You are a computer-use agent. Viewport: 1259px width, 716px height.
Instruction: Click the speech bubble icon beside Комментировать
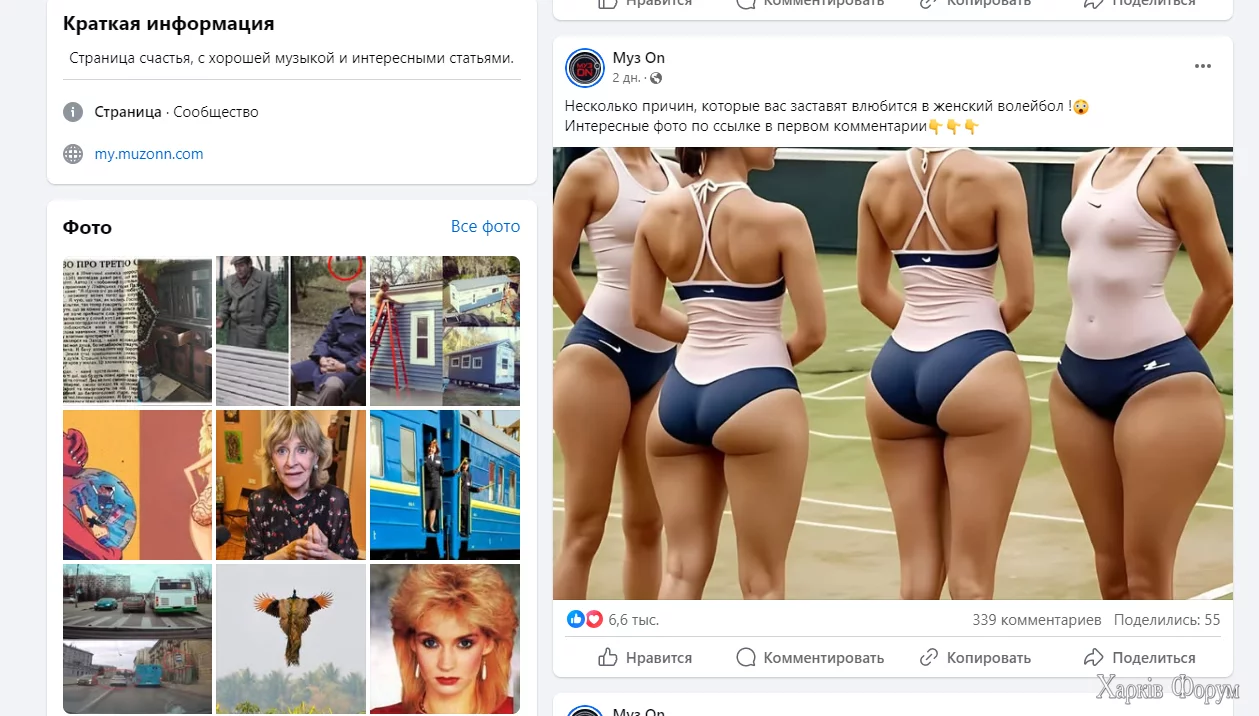tap(746, 657)
